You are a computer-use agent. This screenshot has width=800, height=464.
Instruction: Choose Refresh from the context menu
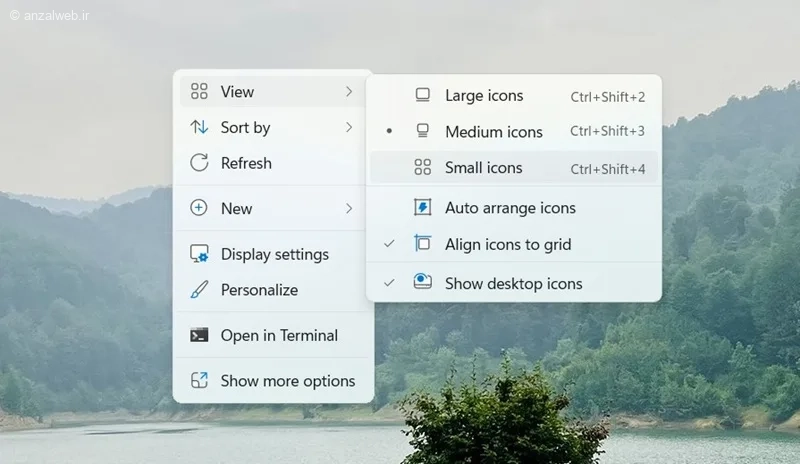(272, 163)
